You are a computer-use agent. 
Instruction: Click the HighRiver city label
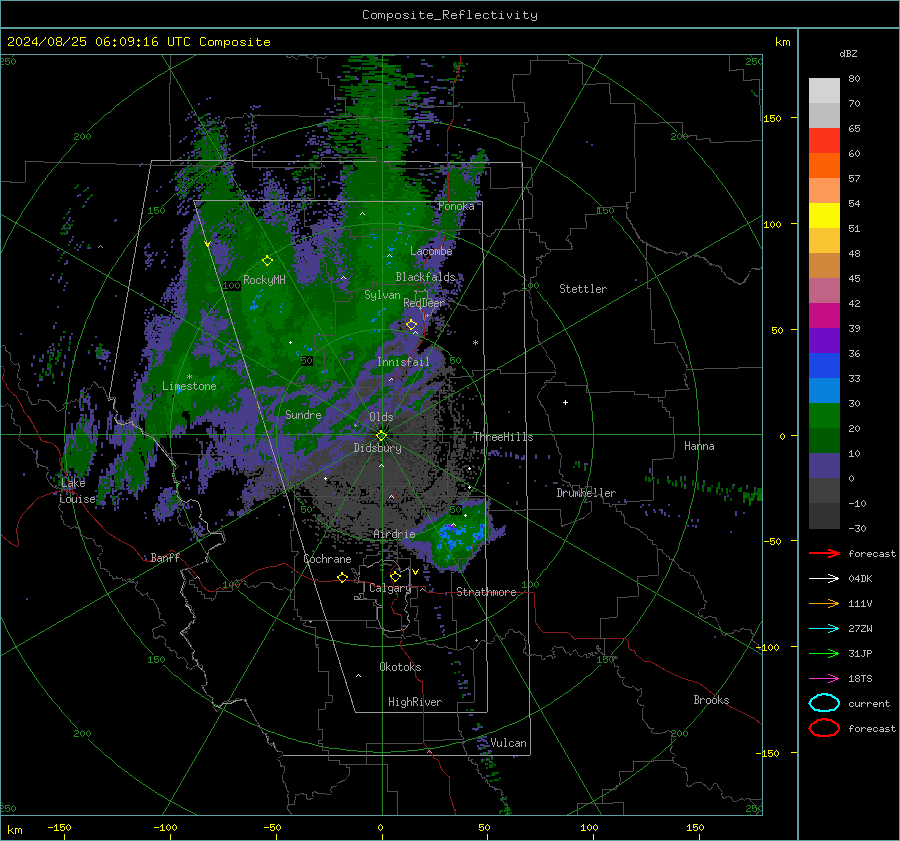tap(415, 702)
